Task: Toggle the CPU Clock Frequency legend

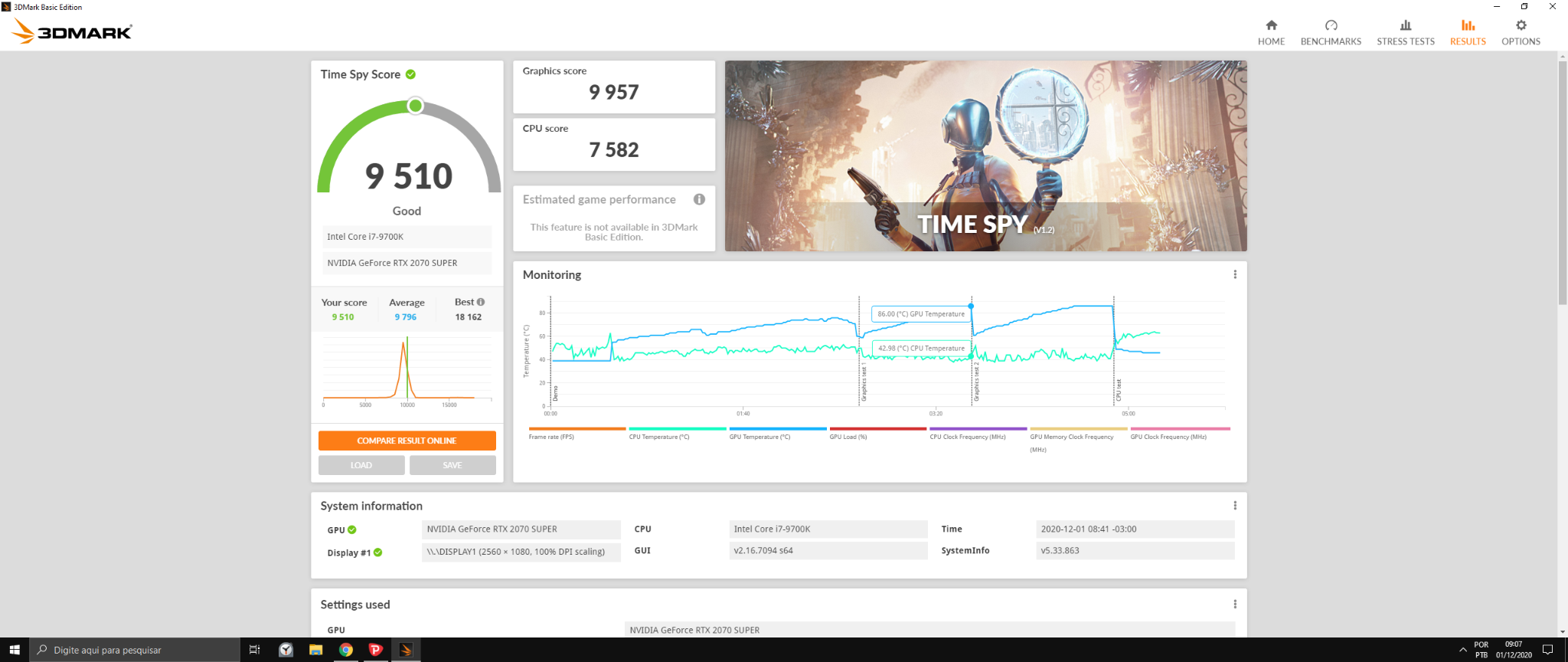Action: tap(978, 434)
